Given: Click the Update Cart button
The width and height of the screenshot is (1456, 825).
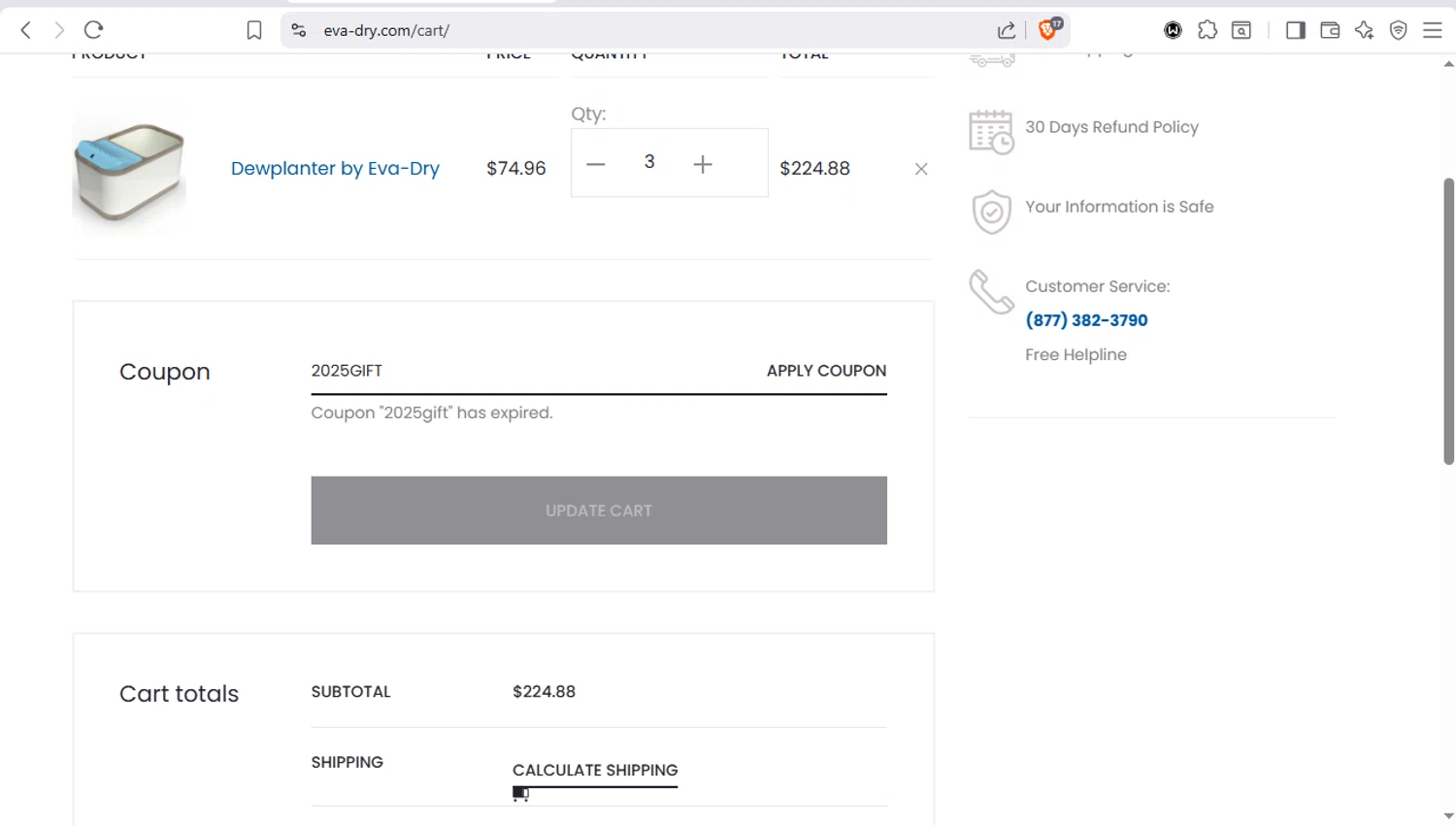Looking at the screenshot, I should coord(599,511).
